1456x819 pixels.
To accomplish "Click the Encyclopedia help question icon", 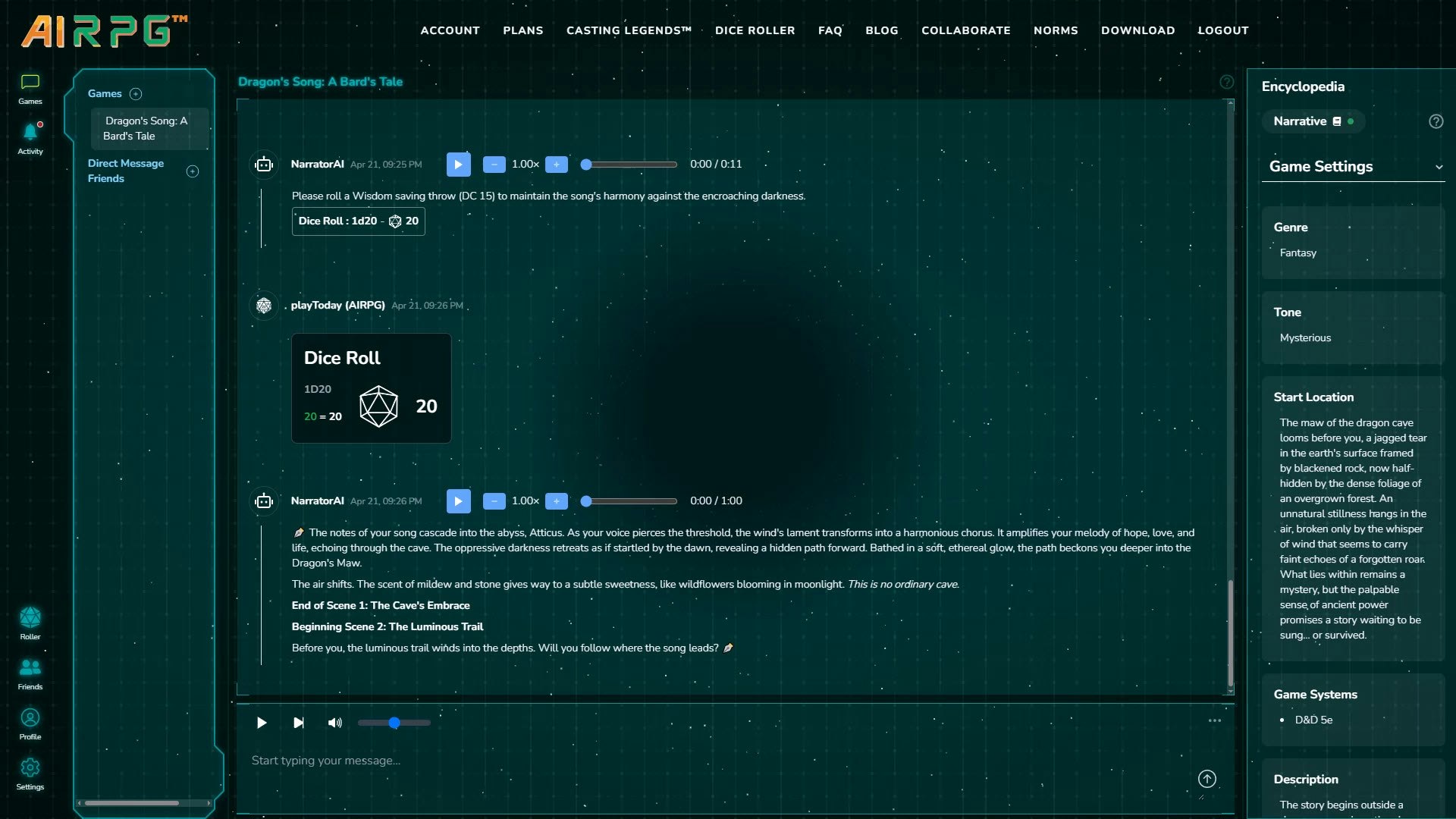I will point(1436,121).
